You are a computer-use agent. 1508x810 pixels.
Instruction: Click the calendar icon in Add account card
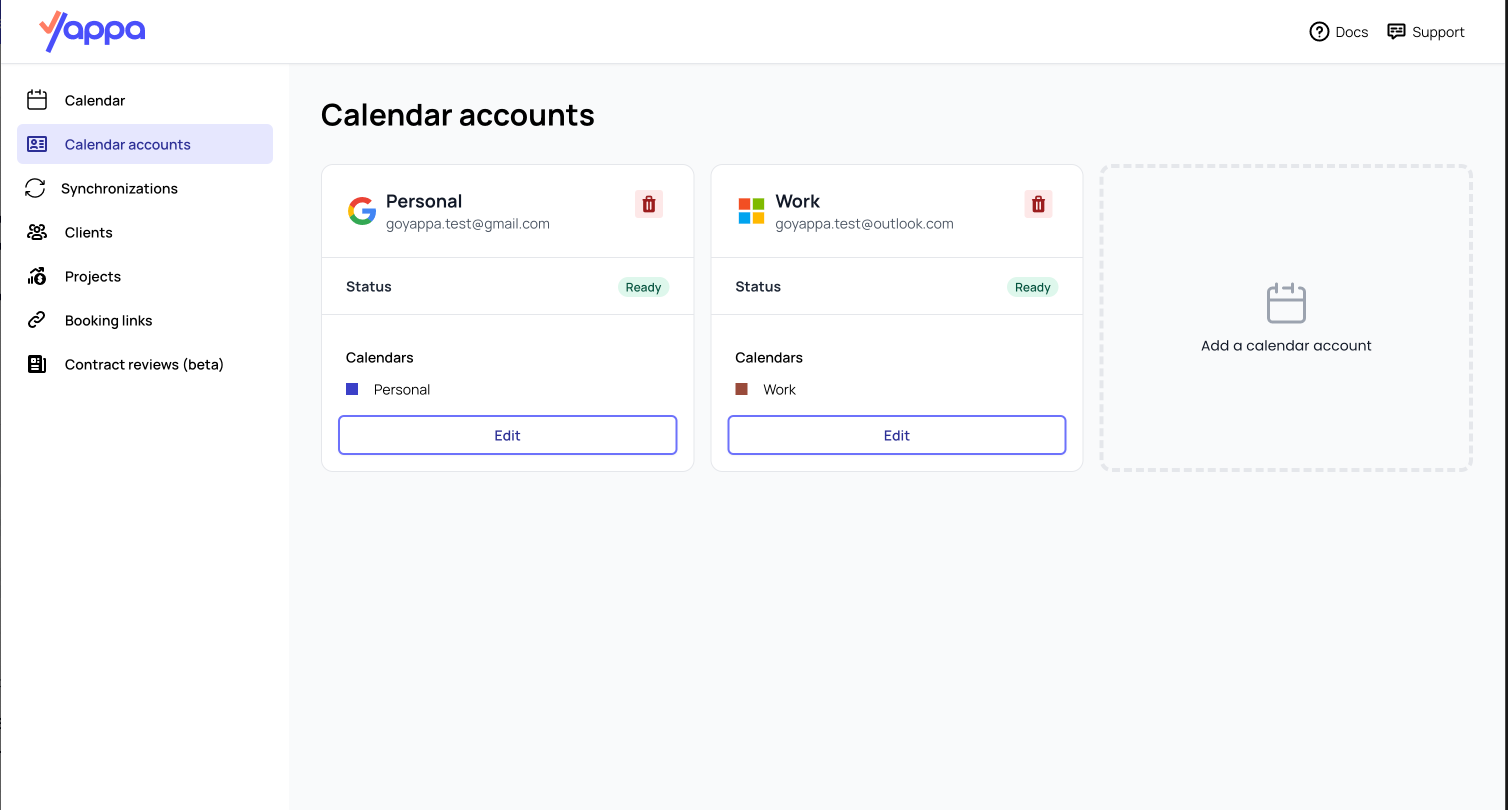tap(1286, 303)
